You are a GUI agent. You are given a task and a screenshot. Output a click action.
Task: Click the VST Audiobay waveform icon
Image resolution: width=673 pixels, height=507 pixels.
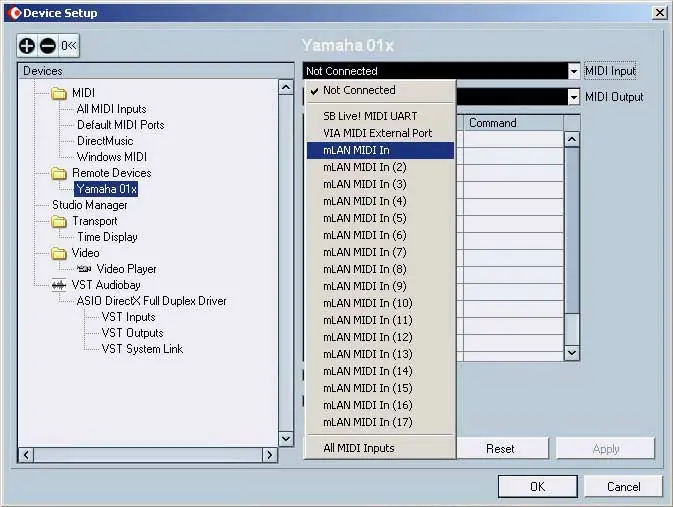pos(59,285)
